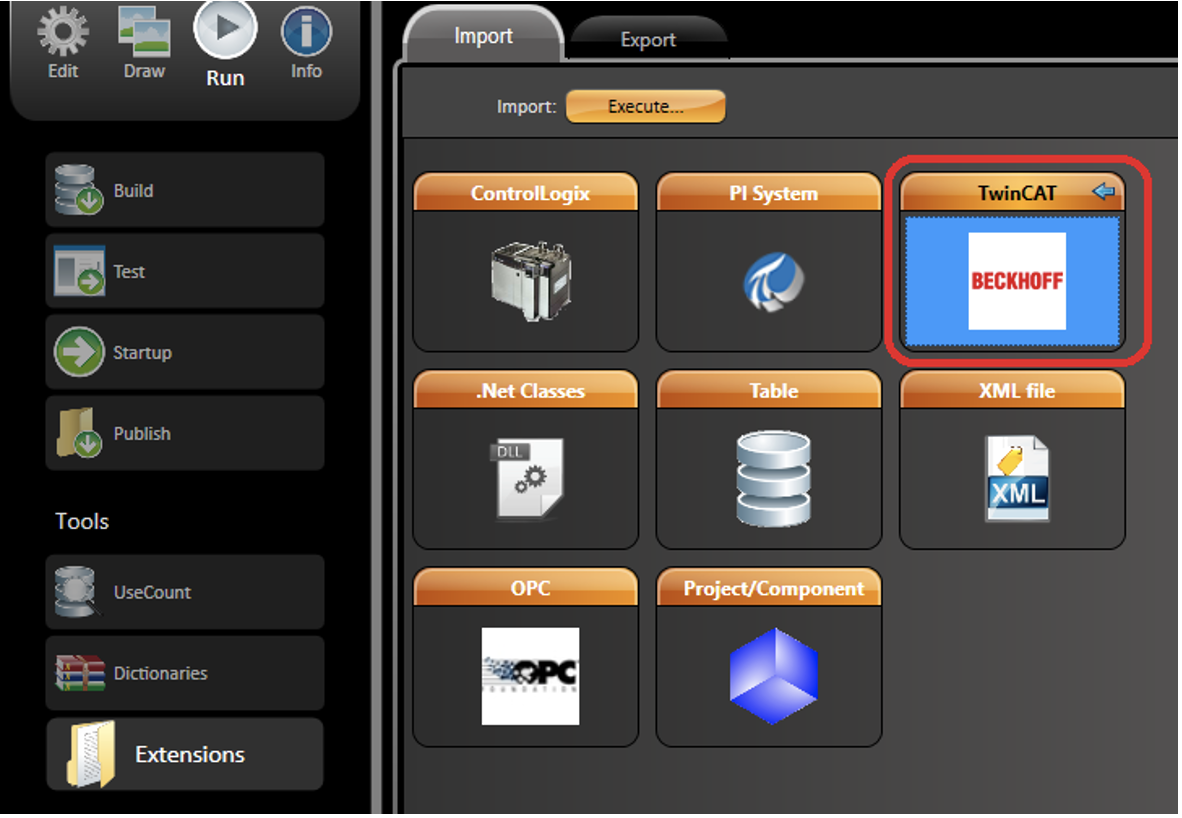The image size is (1182, 818).
Task: Select the XML file document icon
Action: [x=1017, y=478]
